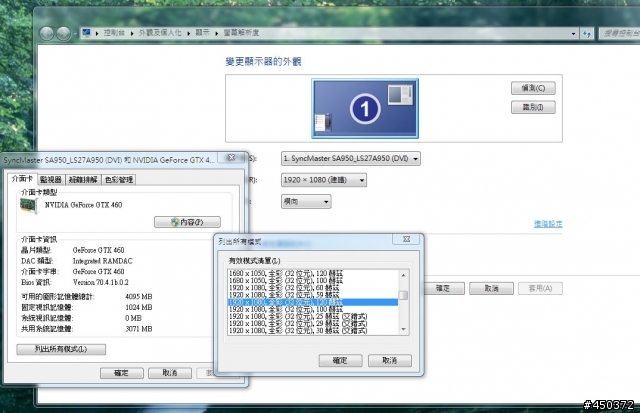Image resolution: width=640 pixels, height=413 pixels.
Task: Click 內容(P) properties button for adapter
Action: [187, 222]
